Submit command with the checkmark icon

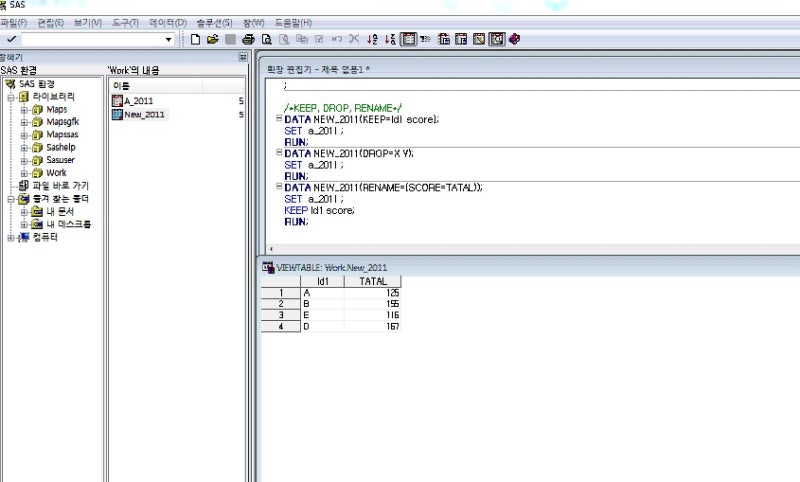point(11,39)
